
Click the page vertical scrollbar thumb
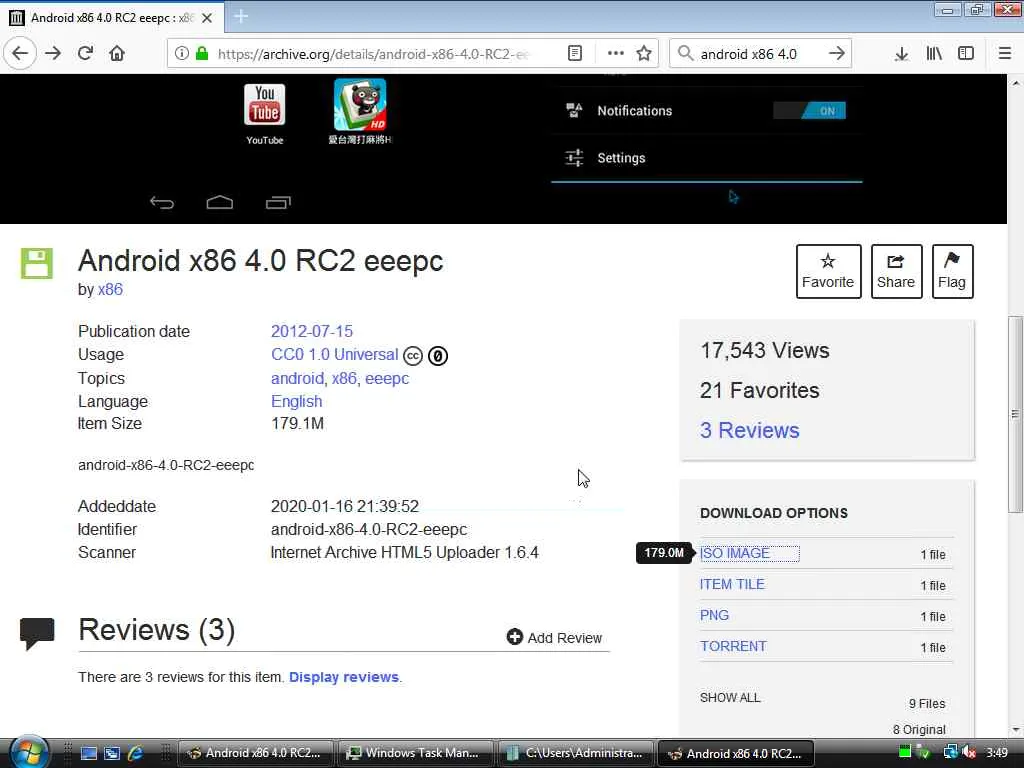(x=1016, y=414)
